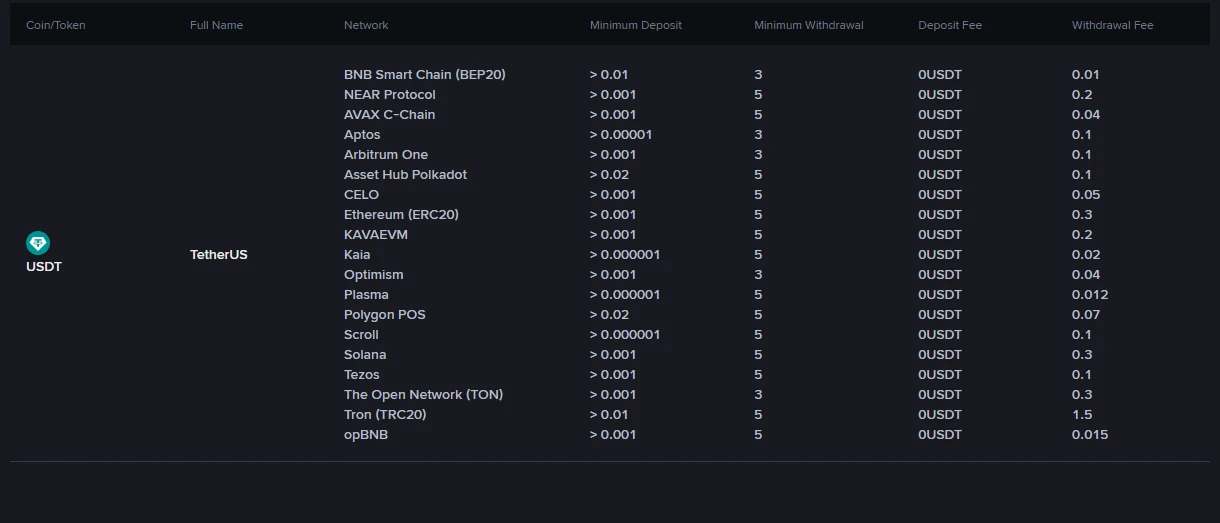Image resolution: width=1220 pixels, height=523 pixels.
Task: Click Plasma withdrawal fee 0.012
Action: click(1090, 295)
